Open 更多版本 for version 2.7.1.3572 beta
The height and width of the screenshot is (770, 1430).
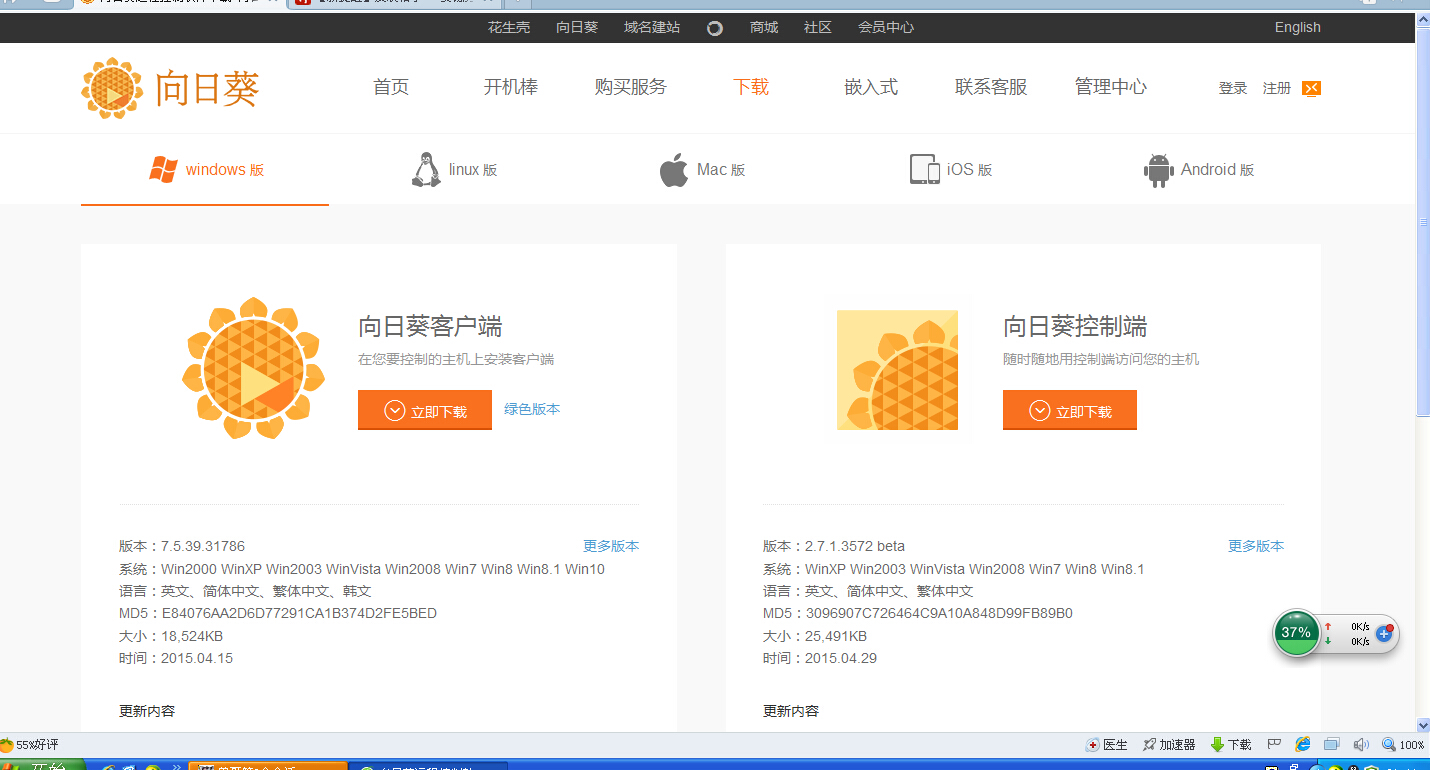point(1256,546)
